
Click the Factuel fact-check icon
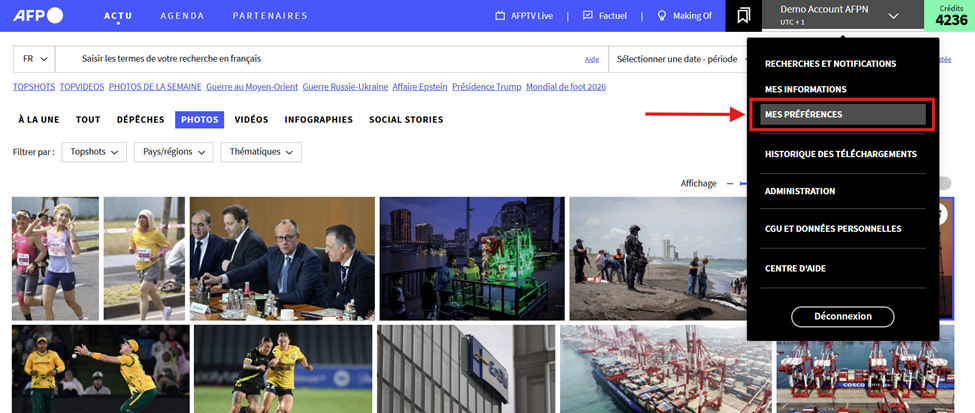coord(588,16)
